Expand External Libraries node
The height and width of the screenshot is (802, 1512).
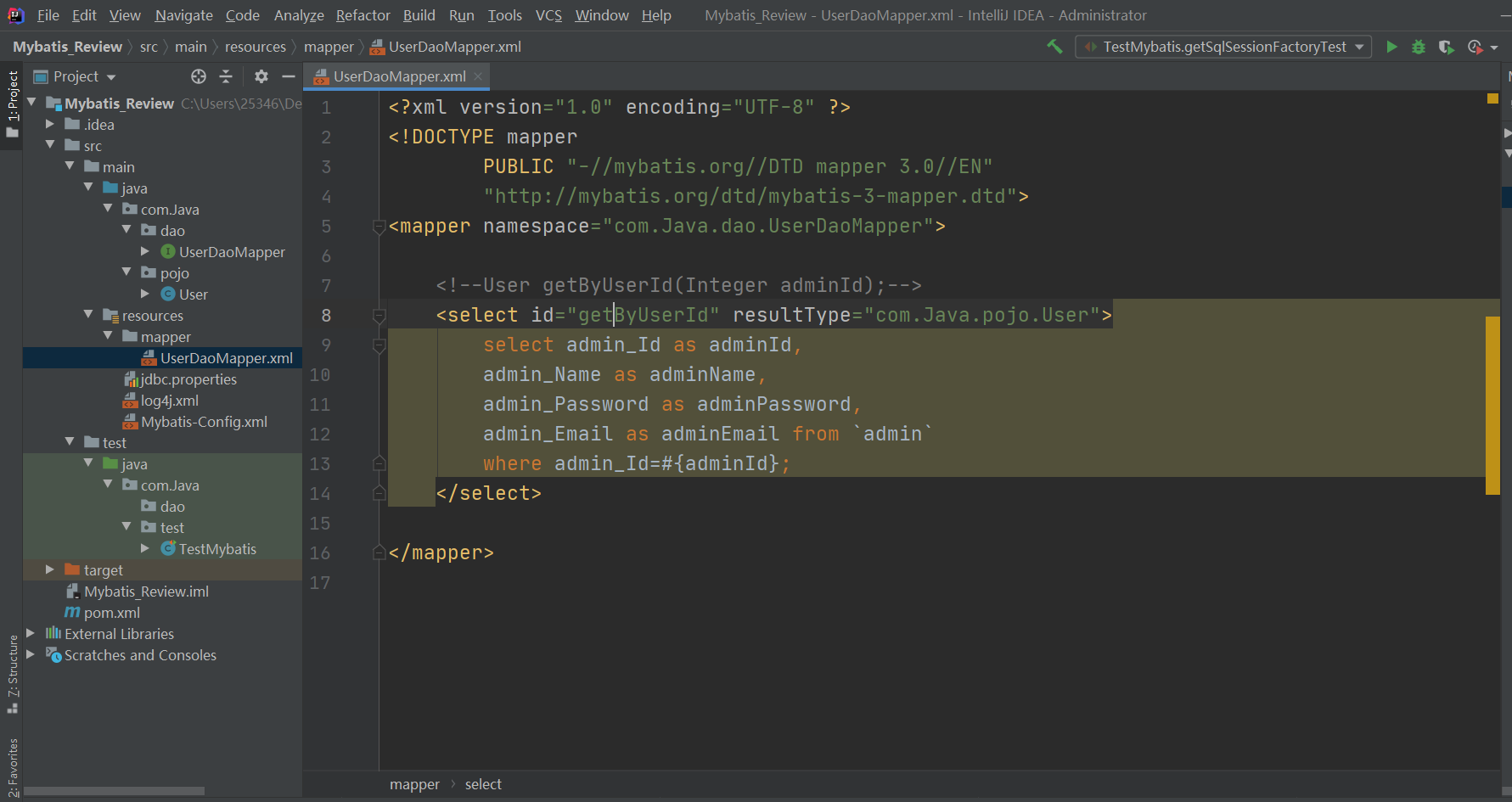31,633
